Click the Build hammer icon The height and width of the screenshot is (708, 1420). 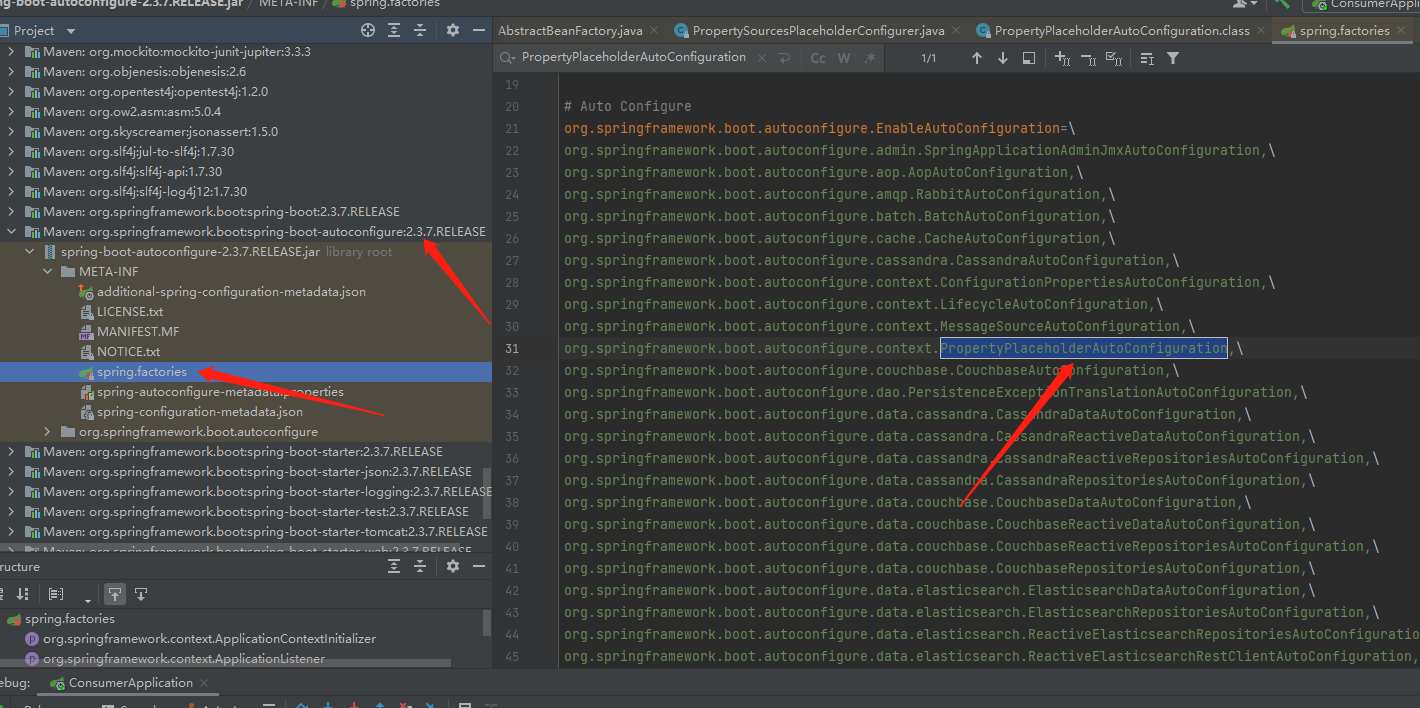[1283, 5]
